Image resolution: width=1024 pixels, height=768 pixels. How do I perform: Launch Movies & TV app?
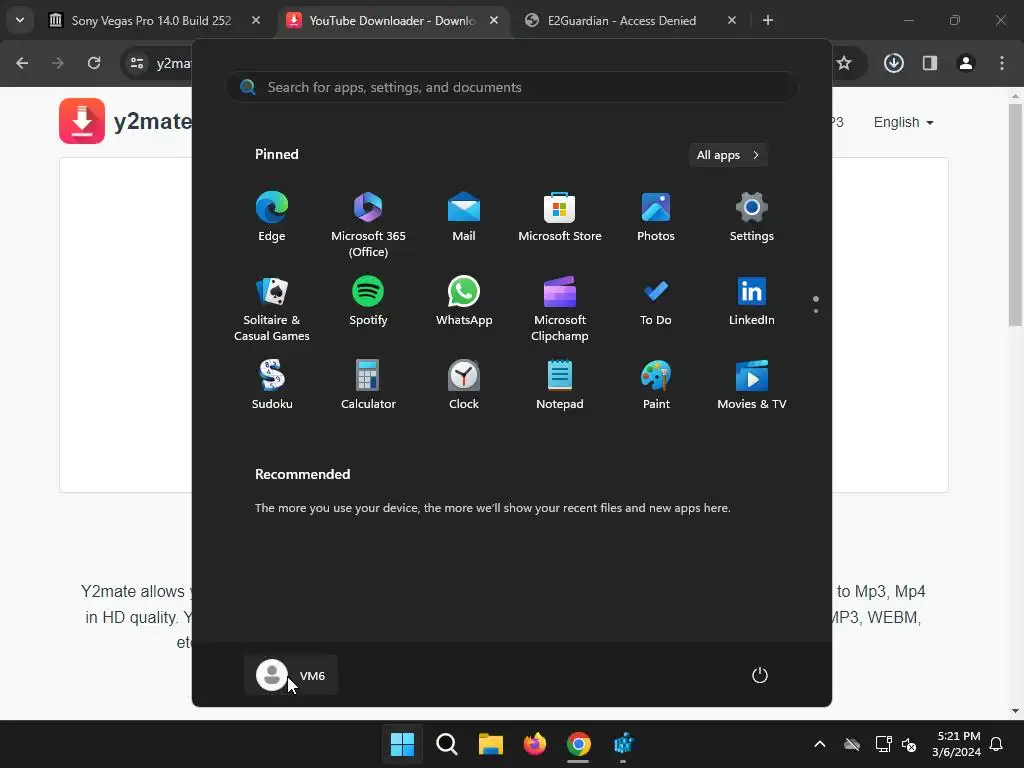tap(752, 385)
